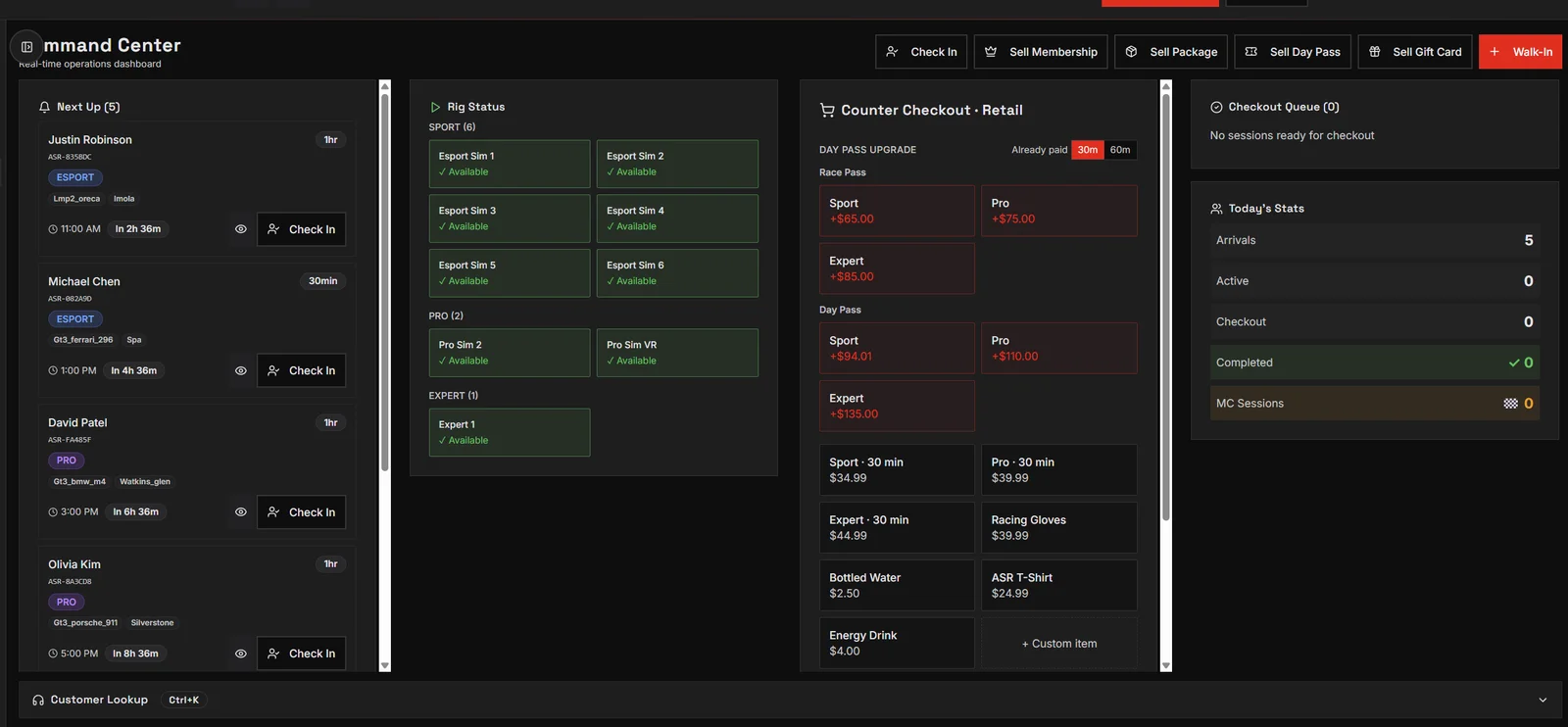Click the Today's Stats people icon
Image resolution: width=1568 pixels, height=727 pixels.
click(x=1216, y=209)
